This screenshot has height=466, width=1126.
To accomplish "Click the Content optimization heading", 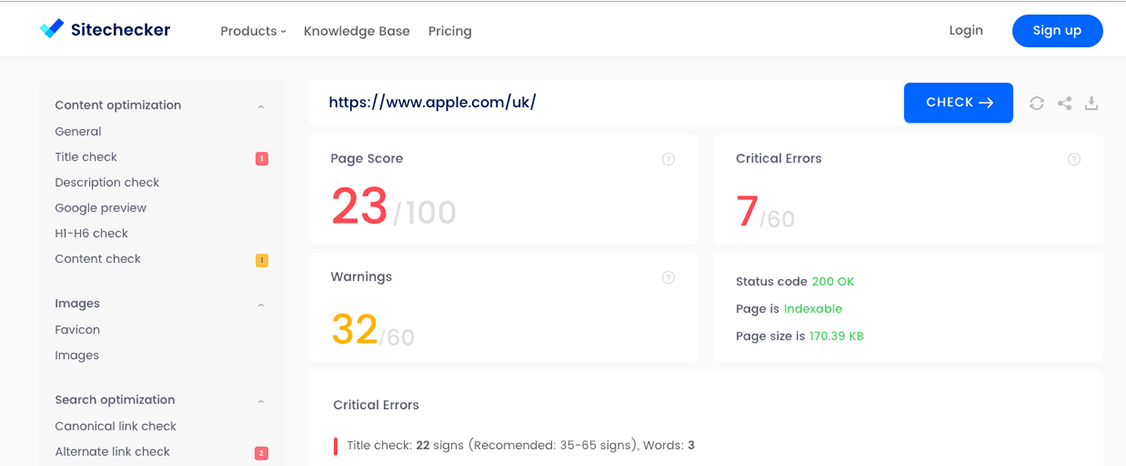I will click(x=118, y=105).
